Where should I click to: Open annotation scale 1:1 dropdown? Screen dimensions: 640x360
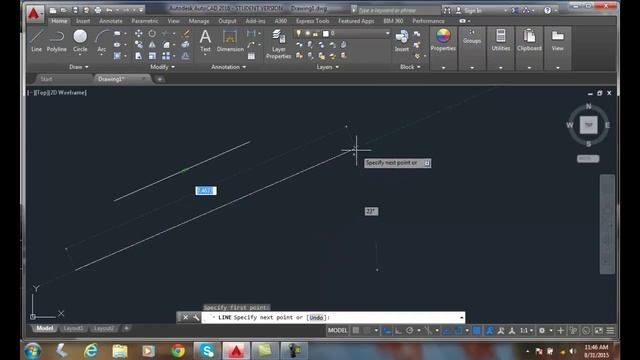coord(526,331)
